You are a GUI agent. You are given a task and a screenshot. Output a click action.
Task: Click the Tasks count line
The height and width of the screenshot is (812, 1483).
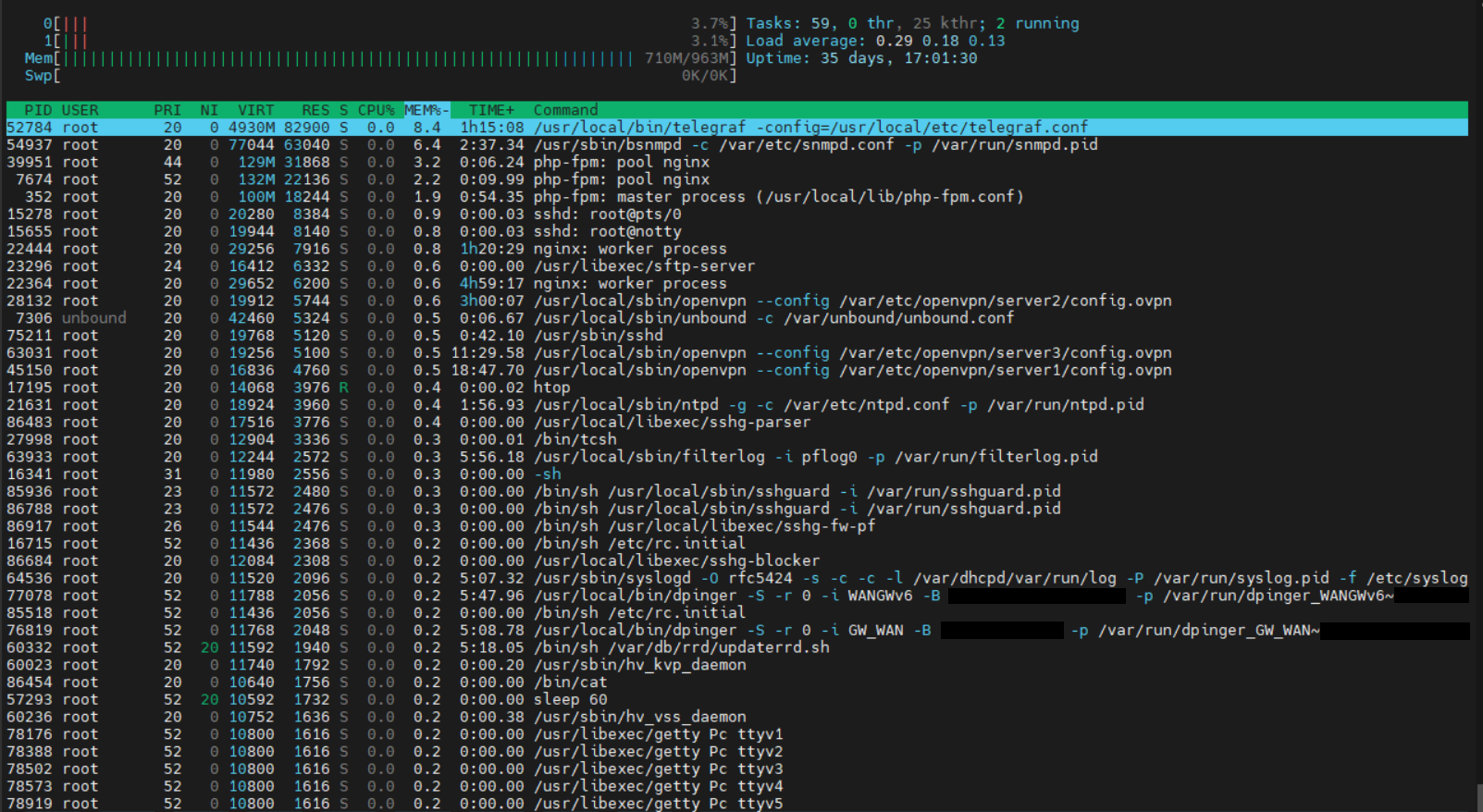tap(912, 23)
